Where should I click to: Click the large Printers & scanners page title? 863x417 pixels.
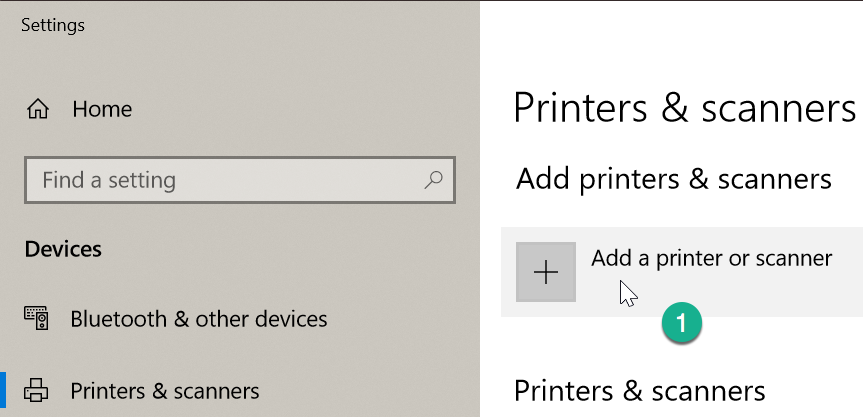click(x=685, y=108)
